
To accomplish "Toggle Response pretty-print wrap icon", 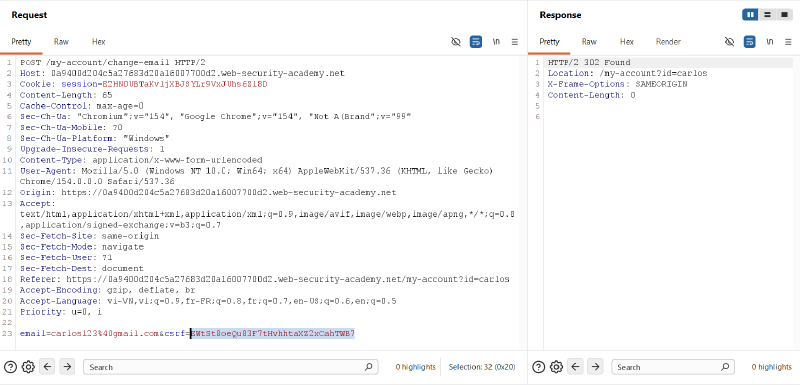I will coord(749,42).
